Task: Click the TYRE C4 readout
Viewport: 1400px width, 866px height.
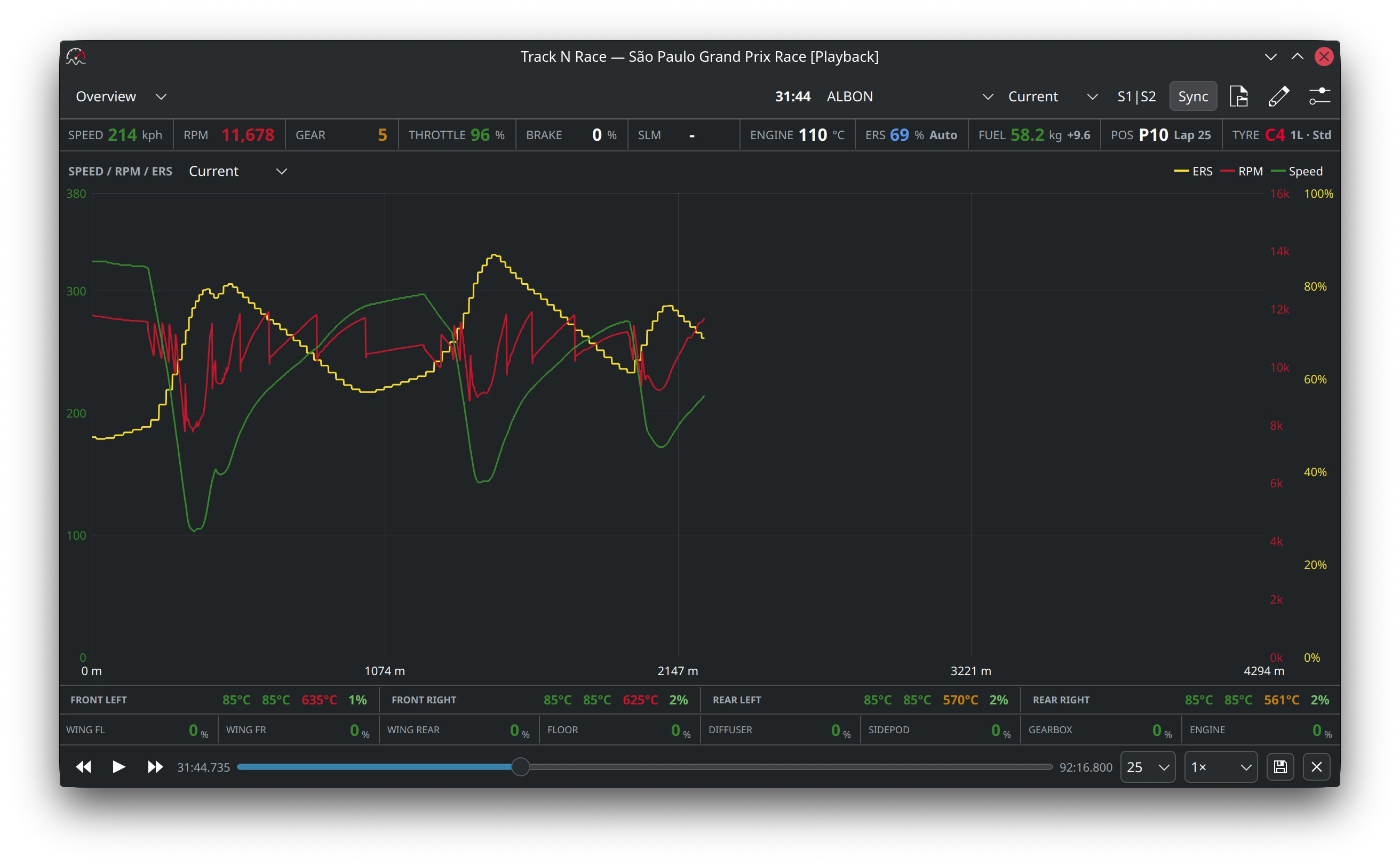Action: 1282,135
